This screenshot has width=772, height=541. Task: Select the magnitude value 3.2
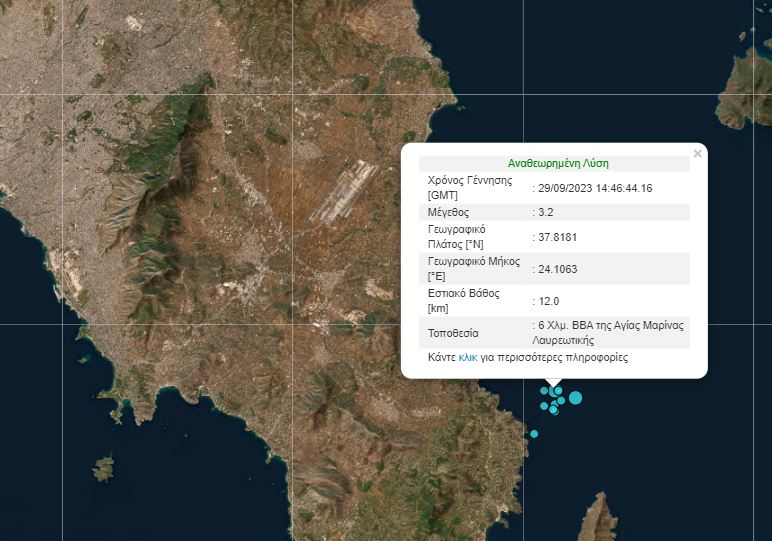[546, 213]
